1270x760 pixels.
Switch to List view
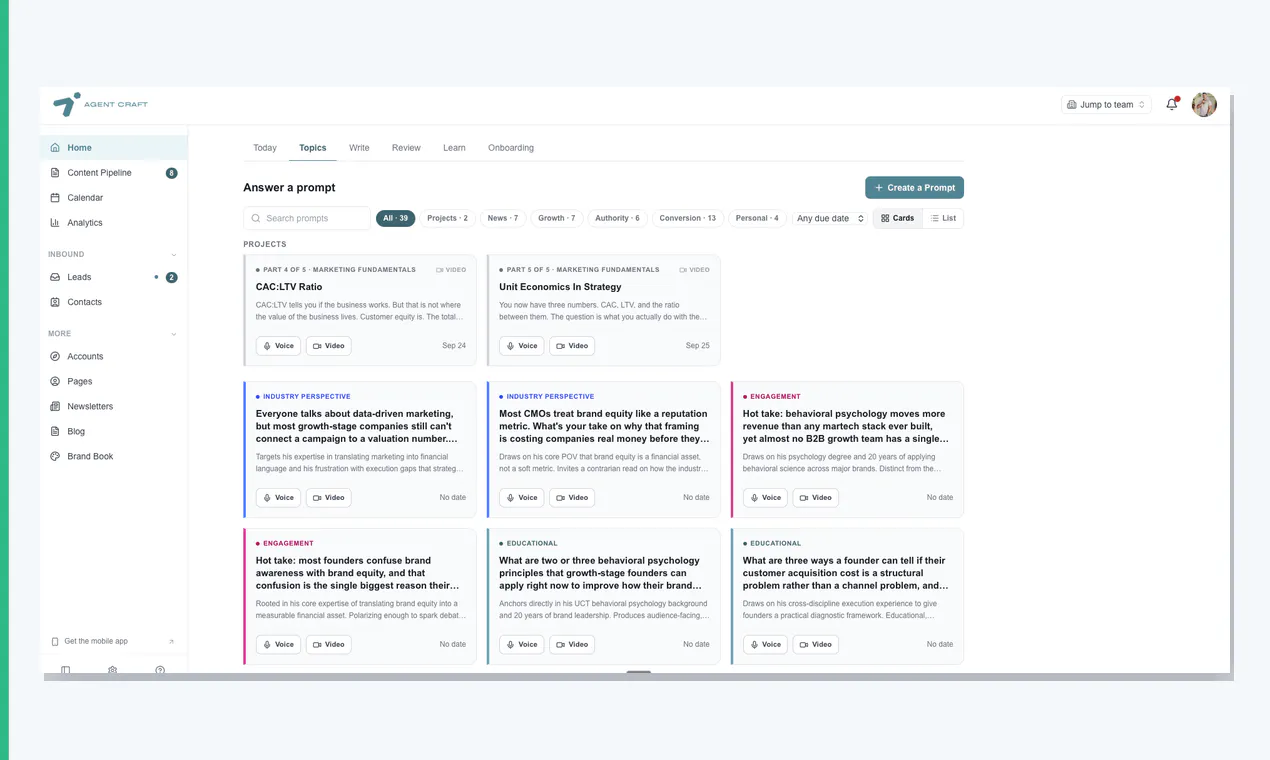[943, 218]
